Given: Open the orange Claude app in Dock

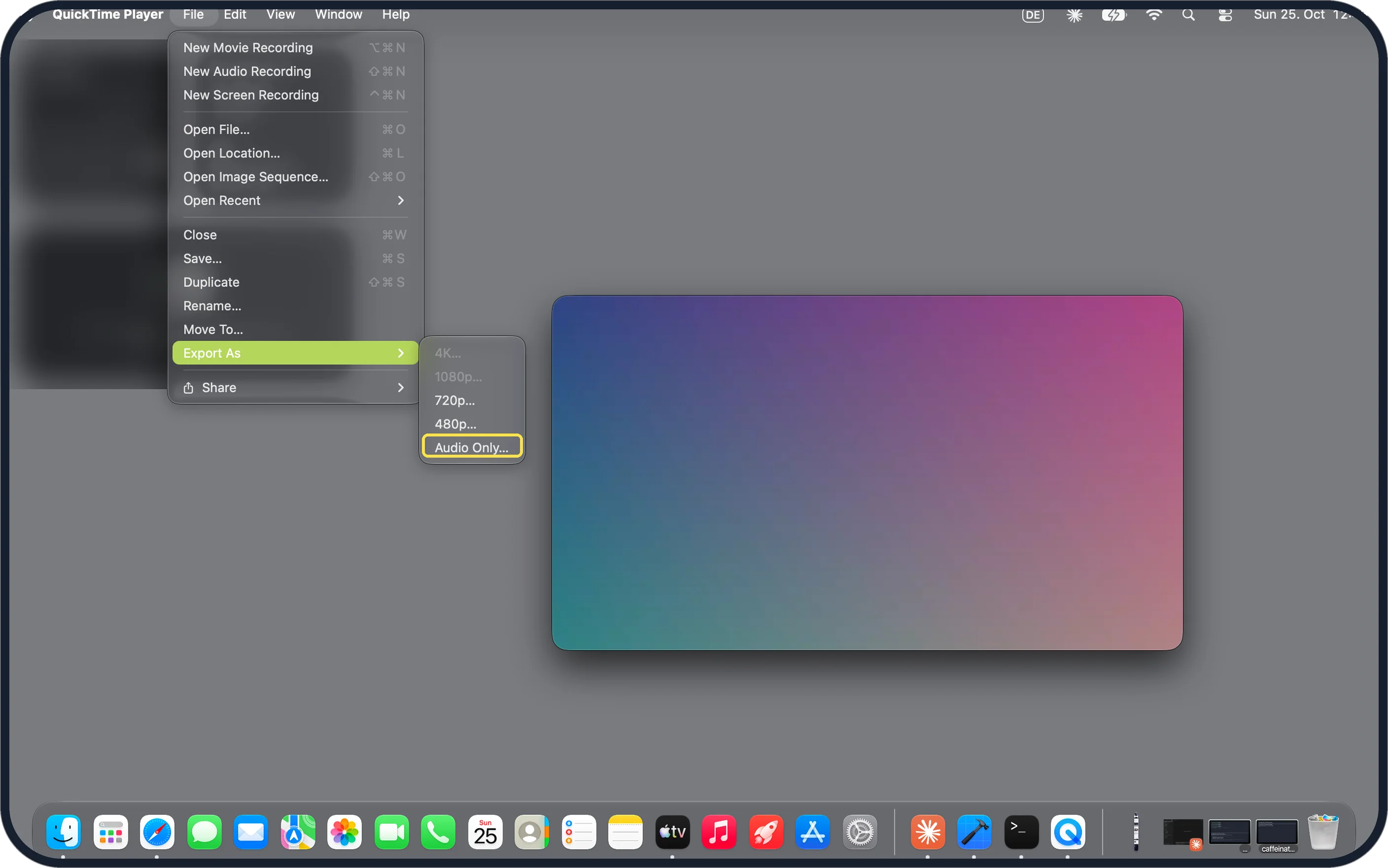Looking at the screenshot, I should coord(928,831).
